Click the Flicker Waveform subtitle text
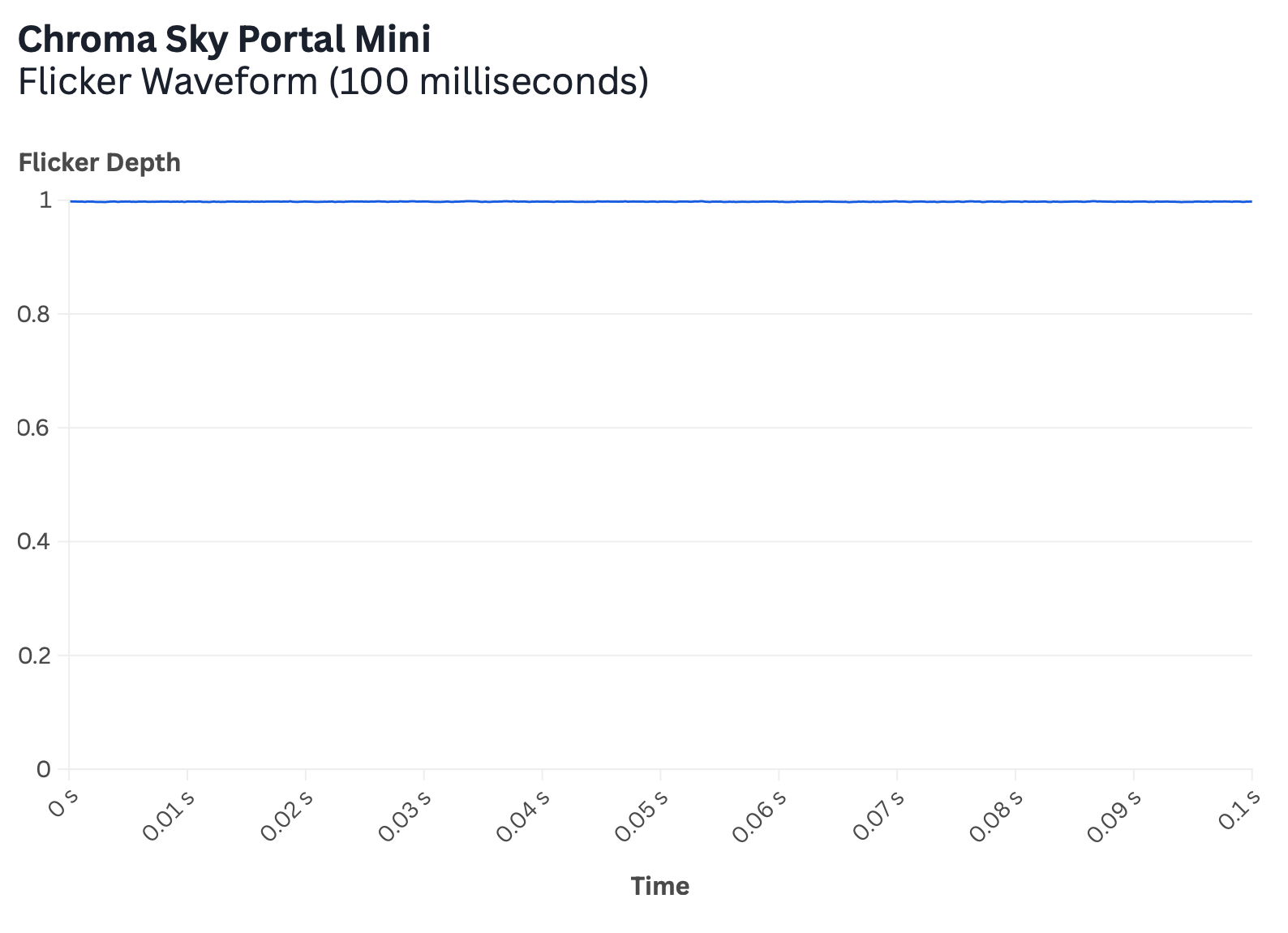The image size is (1288, 933). 333,82
